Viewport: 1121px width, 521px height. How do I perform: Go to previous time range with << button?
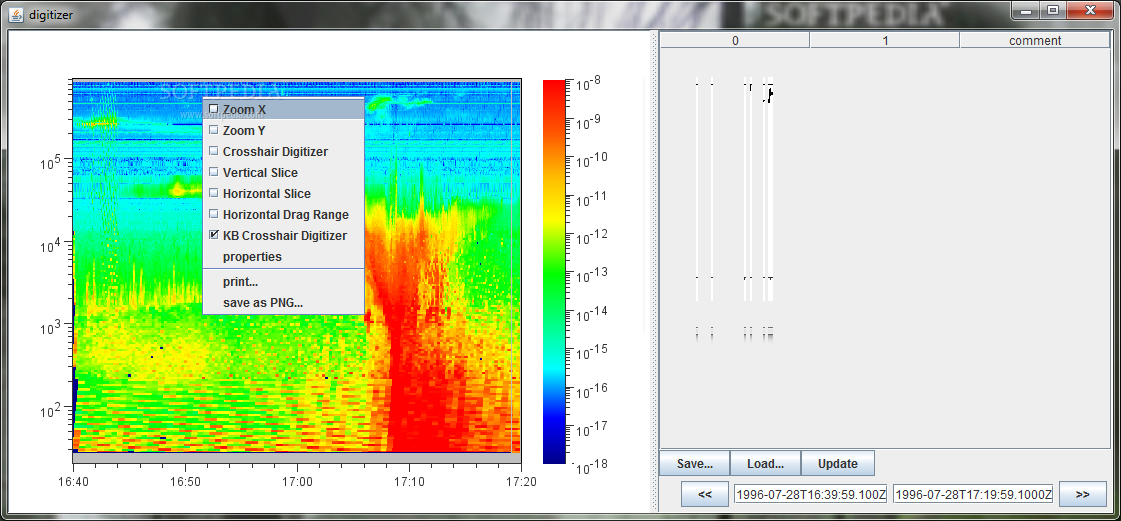pyautogui.click(x=704, y=494)
